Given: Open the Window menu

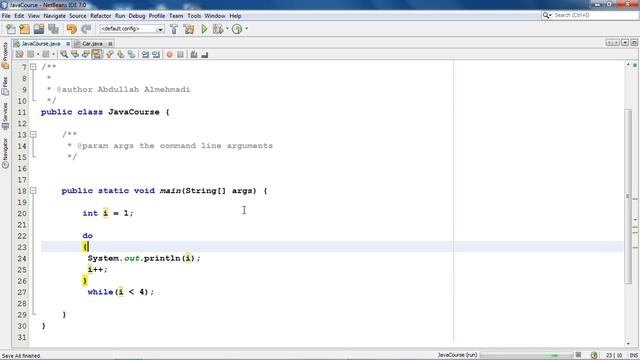Looking at the screenshot, I should tap(215, 16).
